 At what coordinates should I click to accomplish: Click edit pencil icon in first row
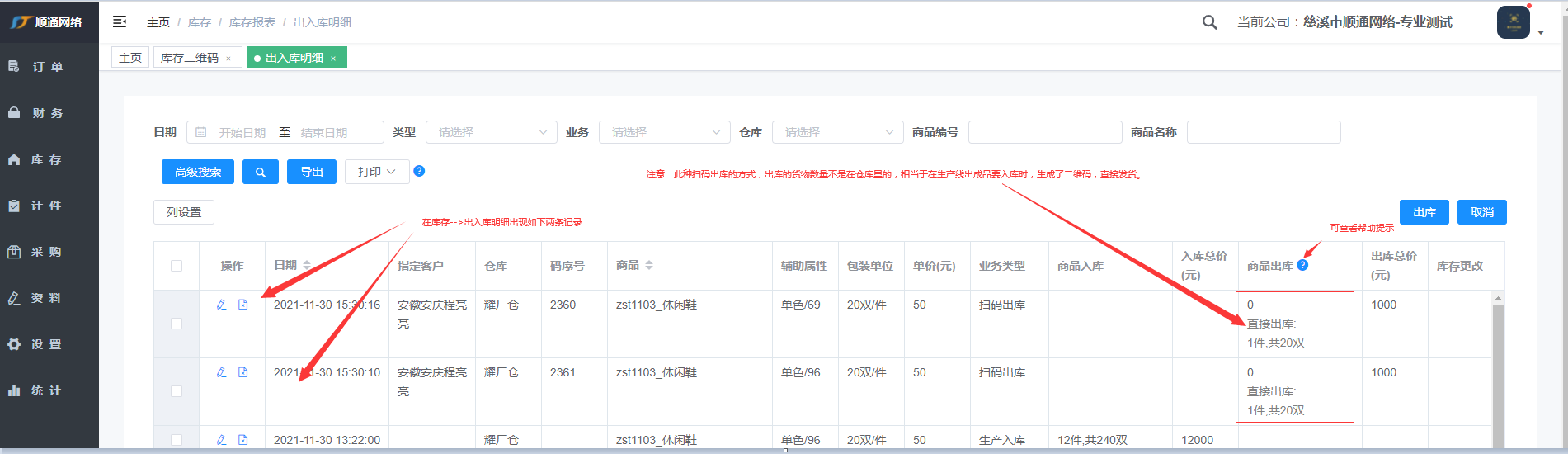pyautogui.click(x=221, y=305)
